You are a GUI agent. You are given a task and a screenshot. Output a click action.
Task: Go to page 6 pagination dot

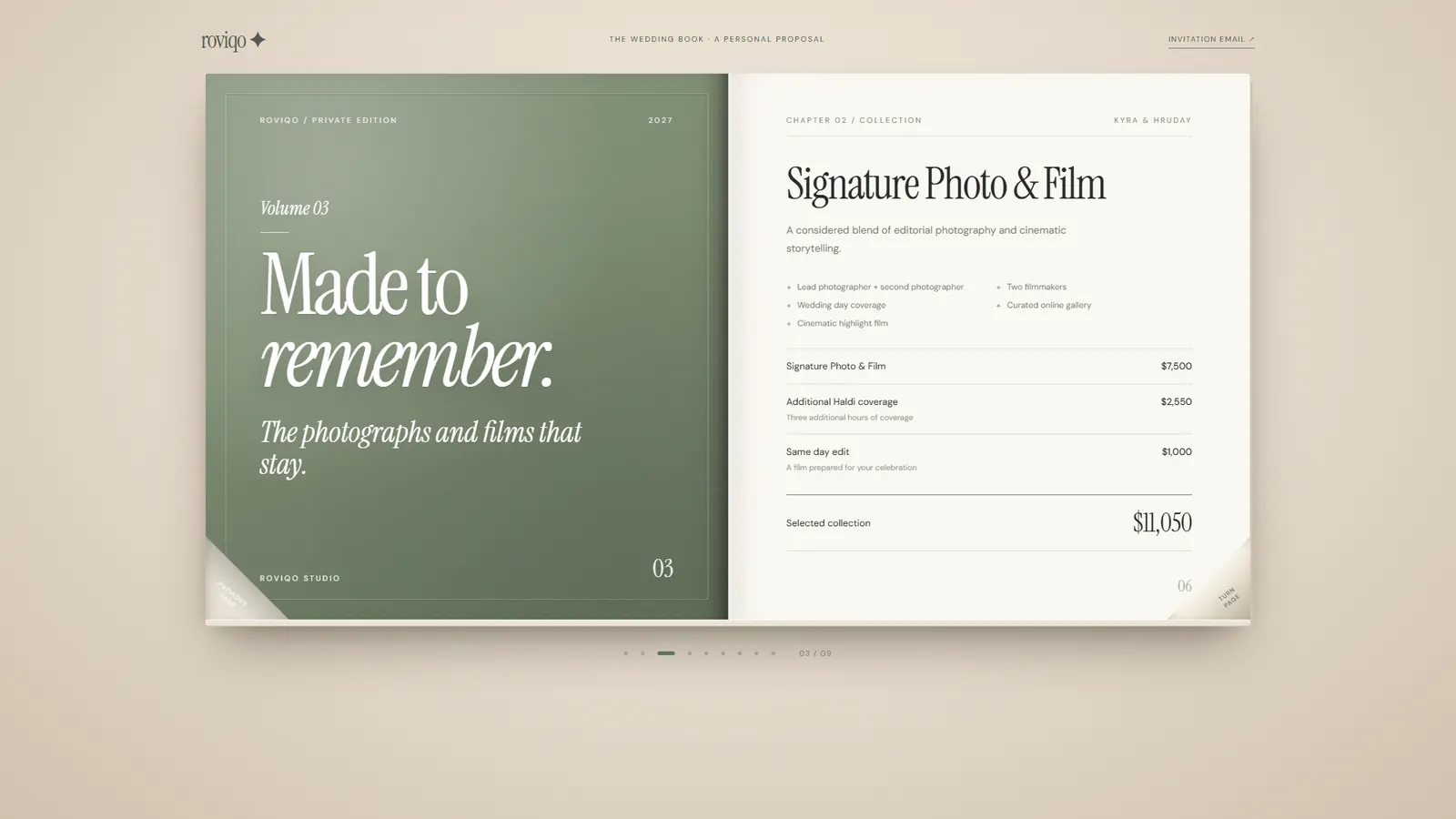coord(723,653)
